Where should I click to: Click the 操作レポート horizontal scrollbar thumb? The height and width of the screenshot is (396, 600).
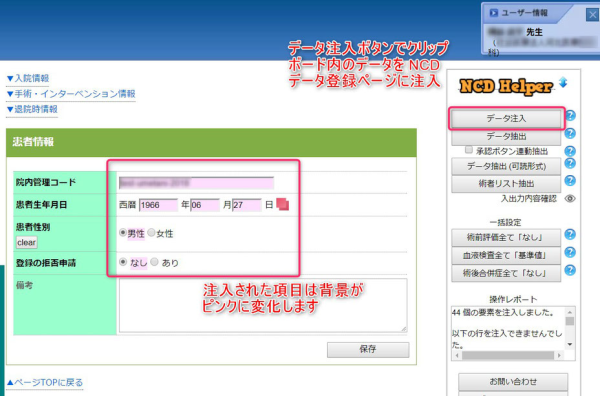click(x=508, y=355)
